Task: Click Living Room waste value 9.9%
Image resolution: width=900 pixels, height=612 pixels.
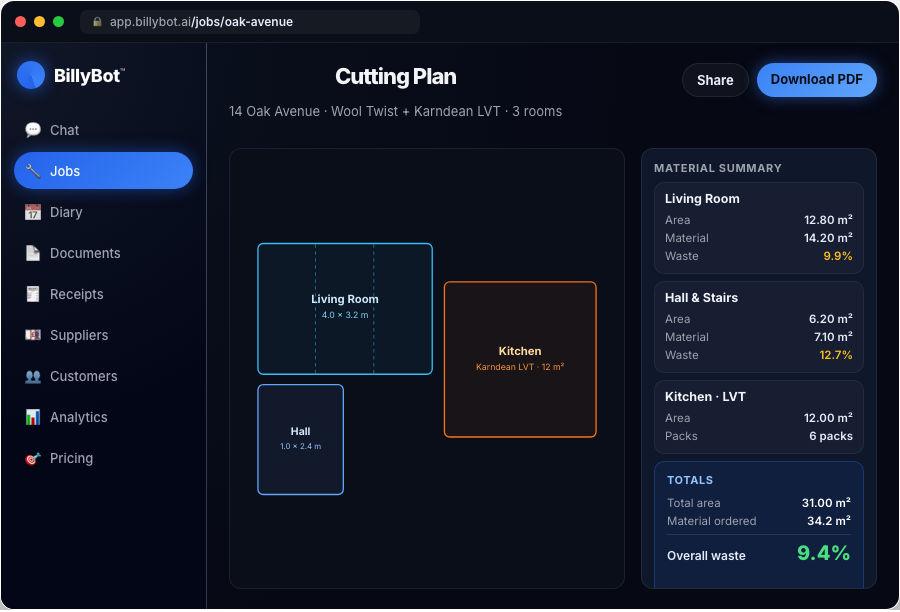Action: pyautogui.click(x=837, y=256)
